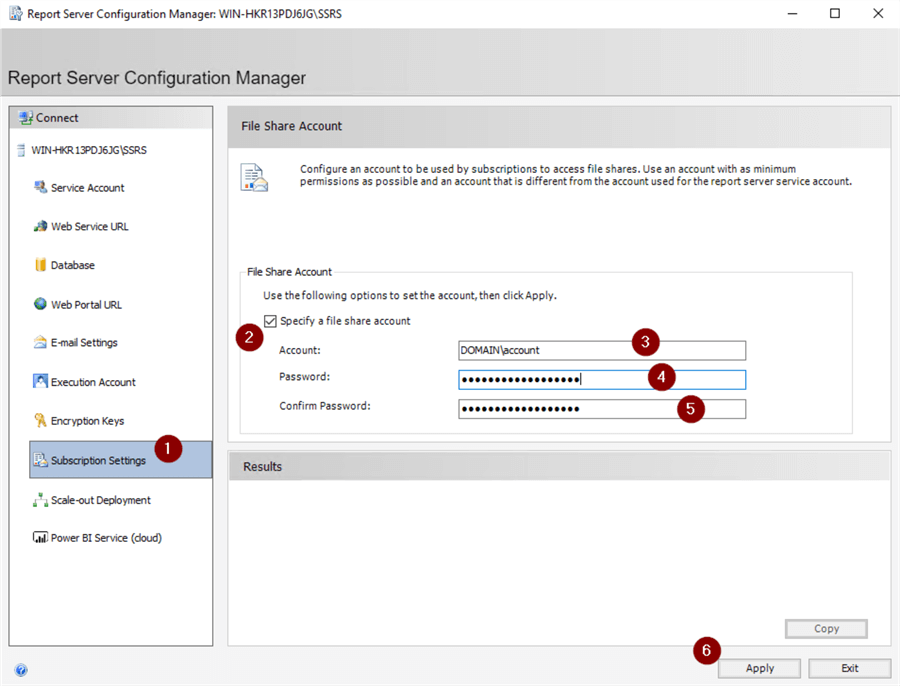Click the Connect button in sidebar

pyautogui.click(x=57, y=118)
